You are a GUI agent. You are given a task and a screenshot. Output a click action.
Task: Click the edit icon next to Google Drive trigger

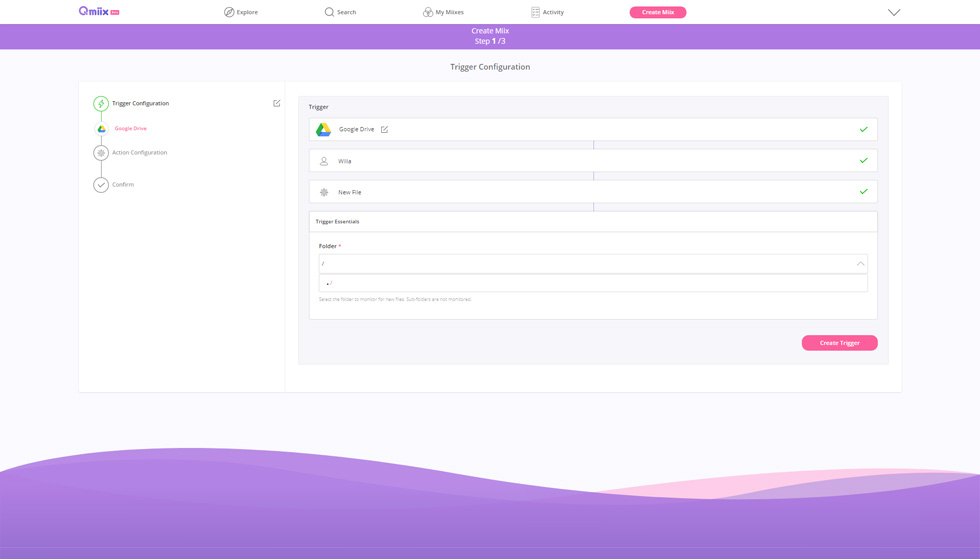[385, 129]
